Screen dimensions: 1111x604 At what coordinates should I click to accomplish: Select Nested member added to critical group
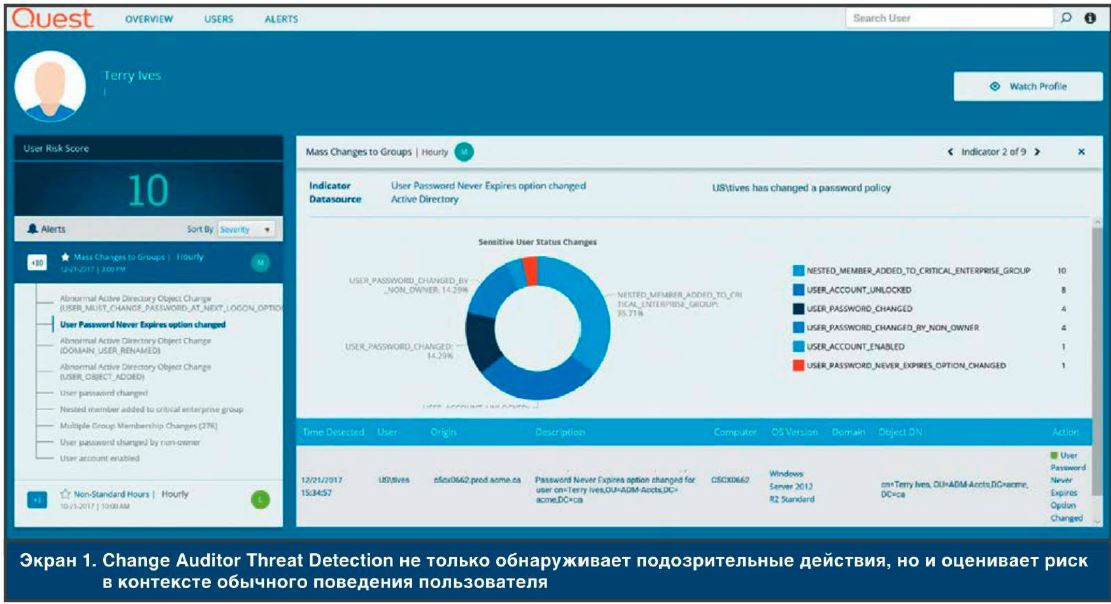151,409
